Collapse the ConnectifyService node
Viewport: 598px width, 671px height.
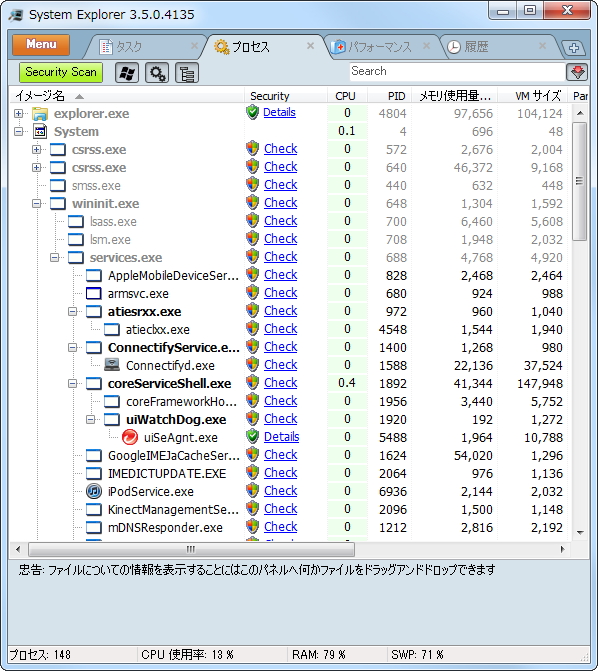point(72,347)
